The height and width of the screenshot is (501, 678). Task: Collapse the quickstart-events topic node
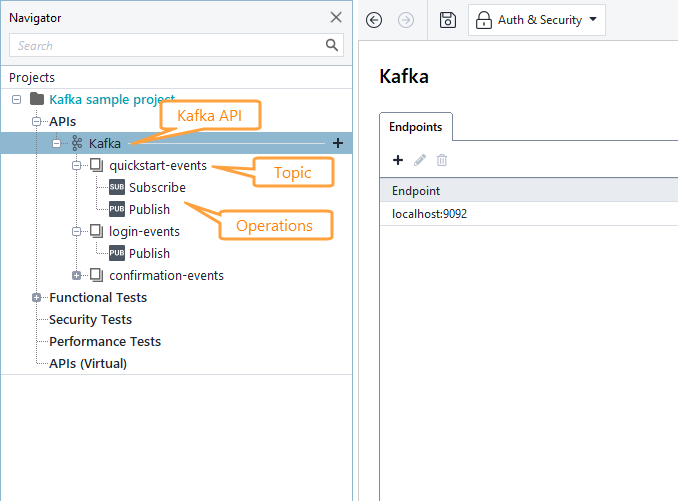coord(77,166)
